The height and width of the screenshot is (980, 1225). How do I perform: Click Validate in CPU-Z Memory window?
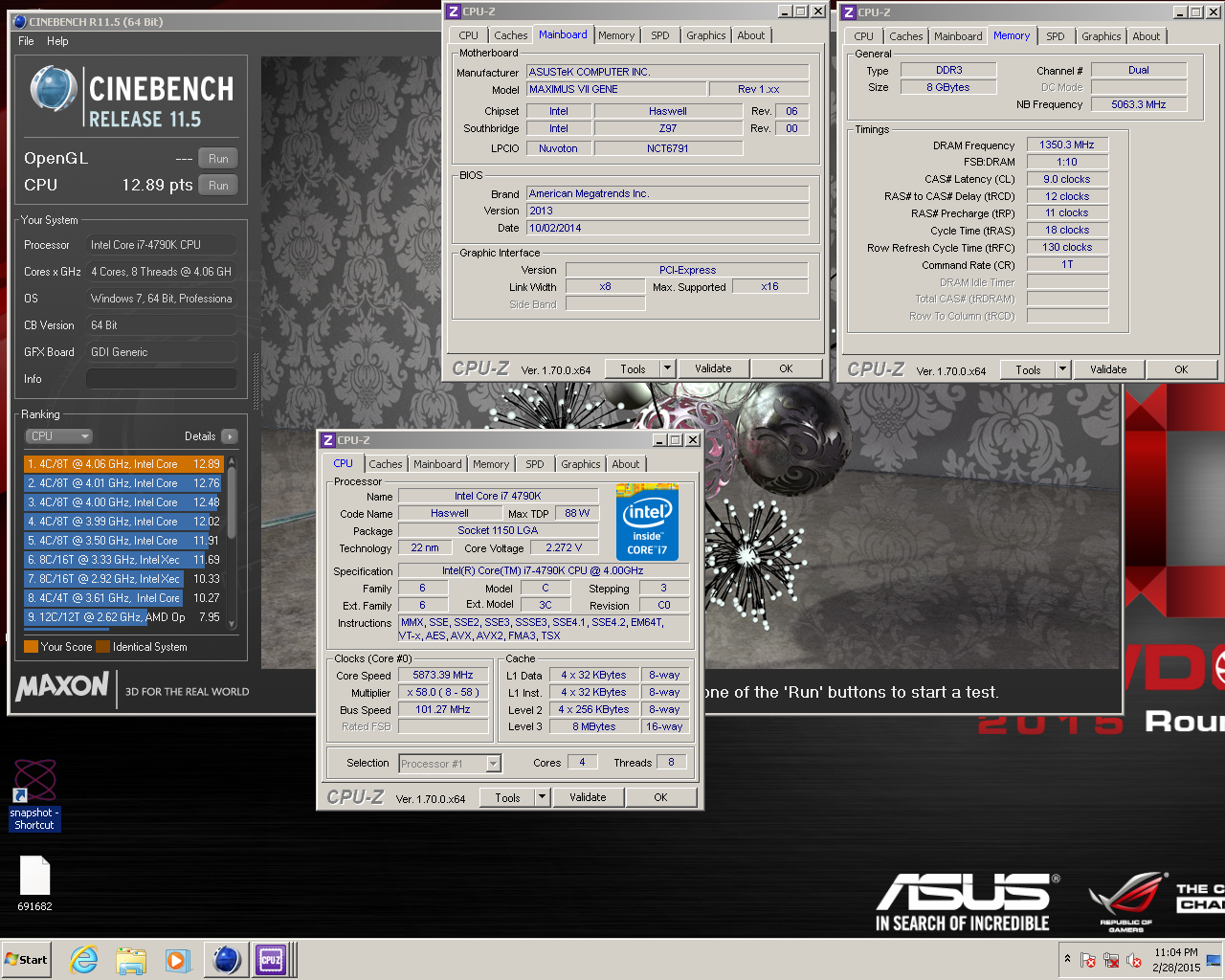(x=1108, y=369)
